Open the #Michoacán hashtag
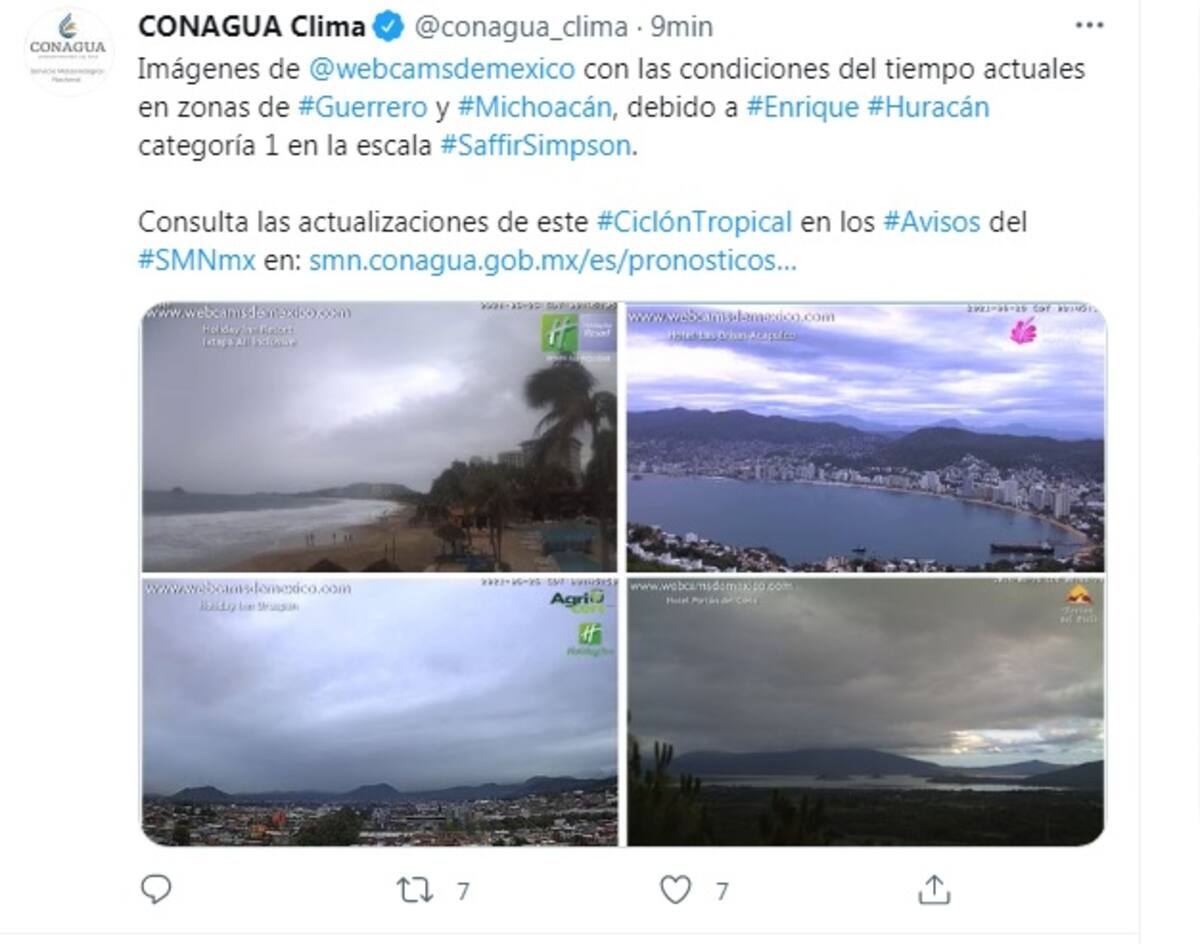 click(x=534, y=107)
